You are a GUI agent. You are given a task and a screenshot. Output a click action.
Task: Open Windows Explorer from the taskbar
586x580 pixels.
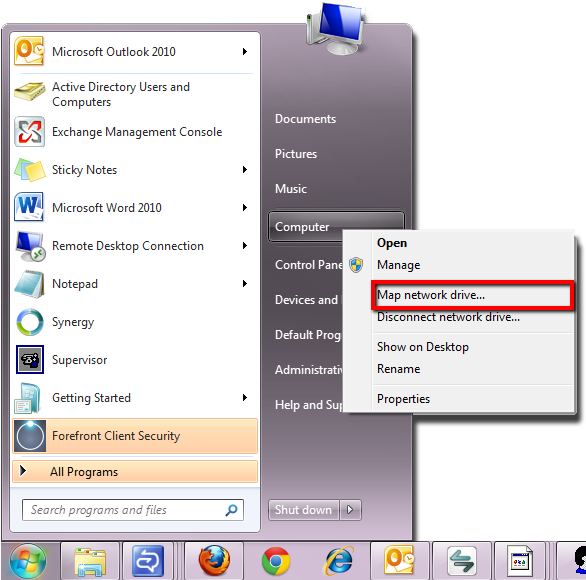pos(90,562)
